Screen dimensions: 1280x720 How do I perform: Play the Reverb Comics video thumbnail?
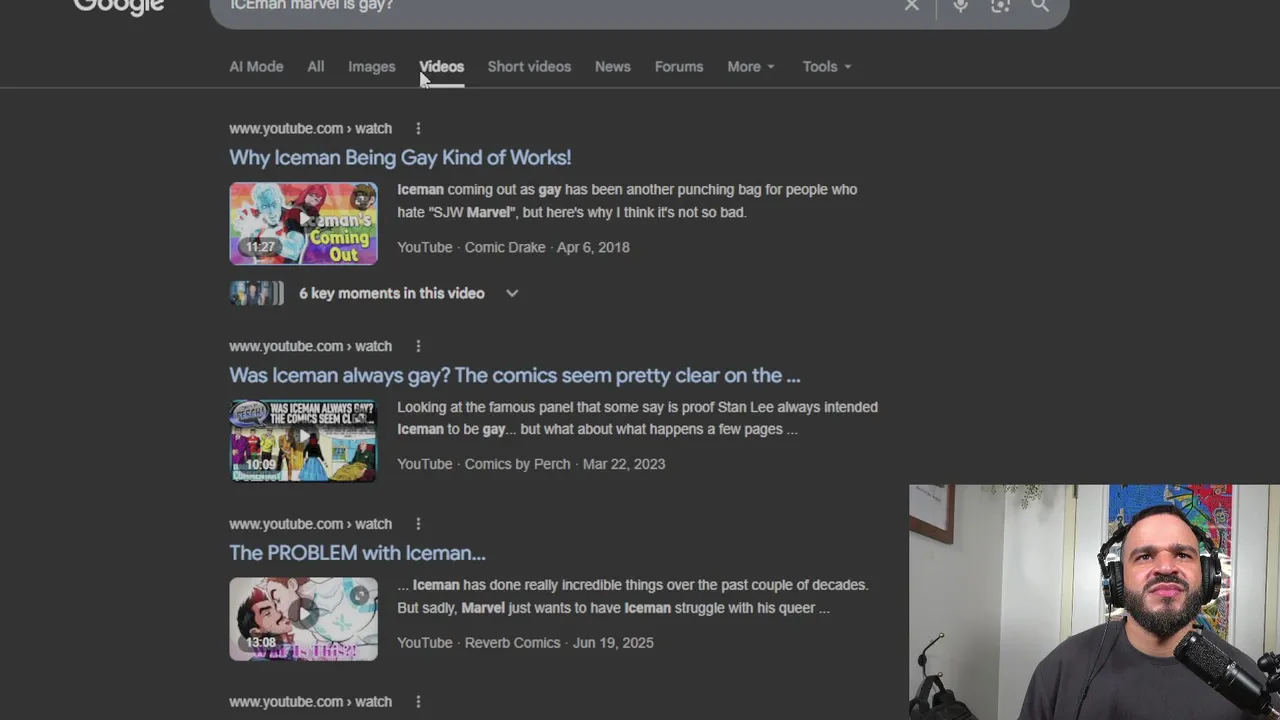click(x=303, y=619)
